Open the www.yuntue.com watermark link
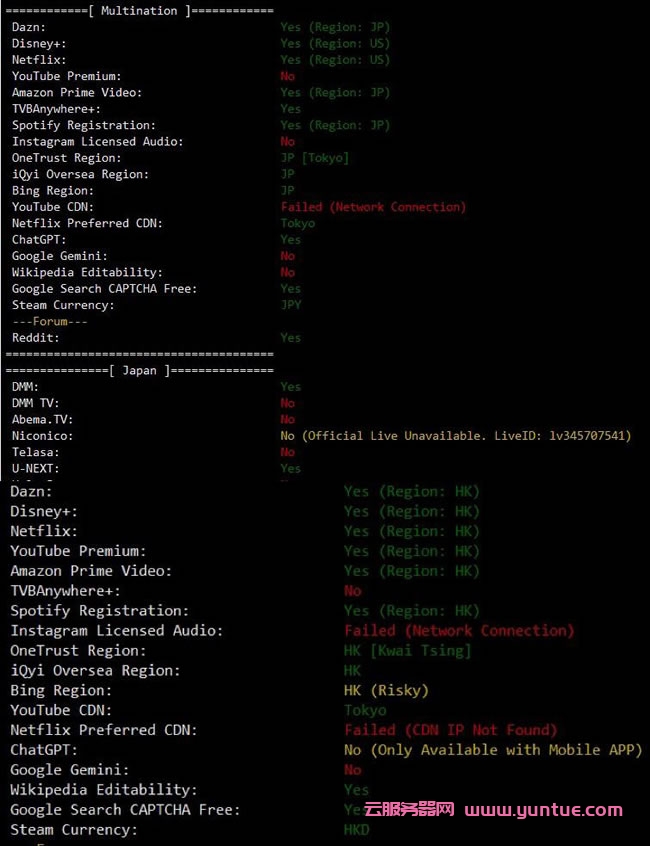 pyautogui.click(x=543, y=810)
